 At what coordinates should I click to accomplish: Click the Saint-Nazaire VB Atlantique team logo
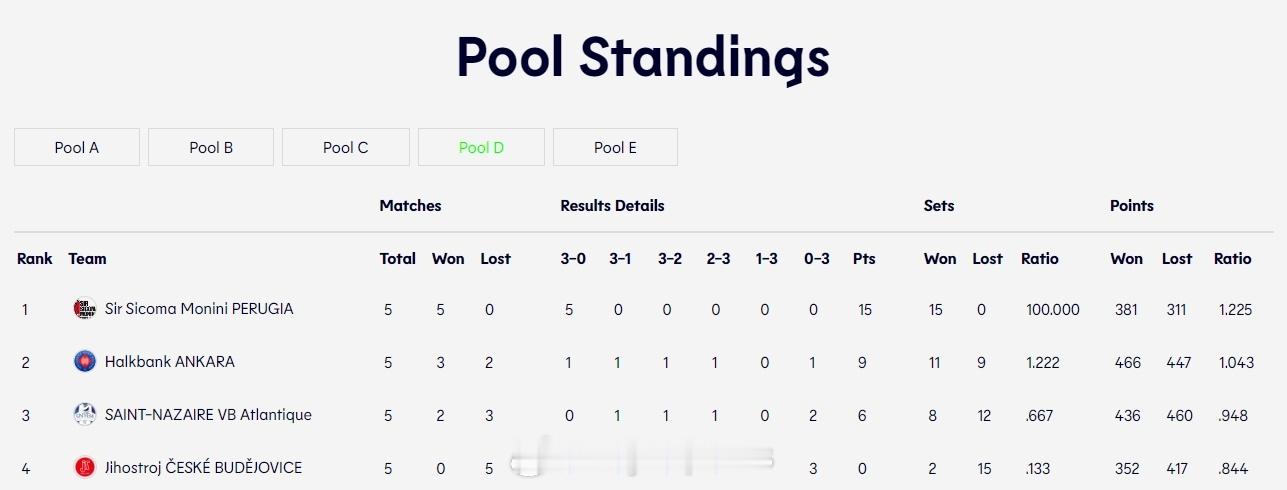point(85,414)
